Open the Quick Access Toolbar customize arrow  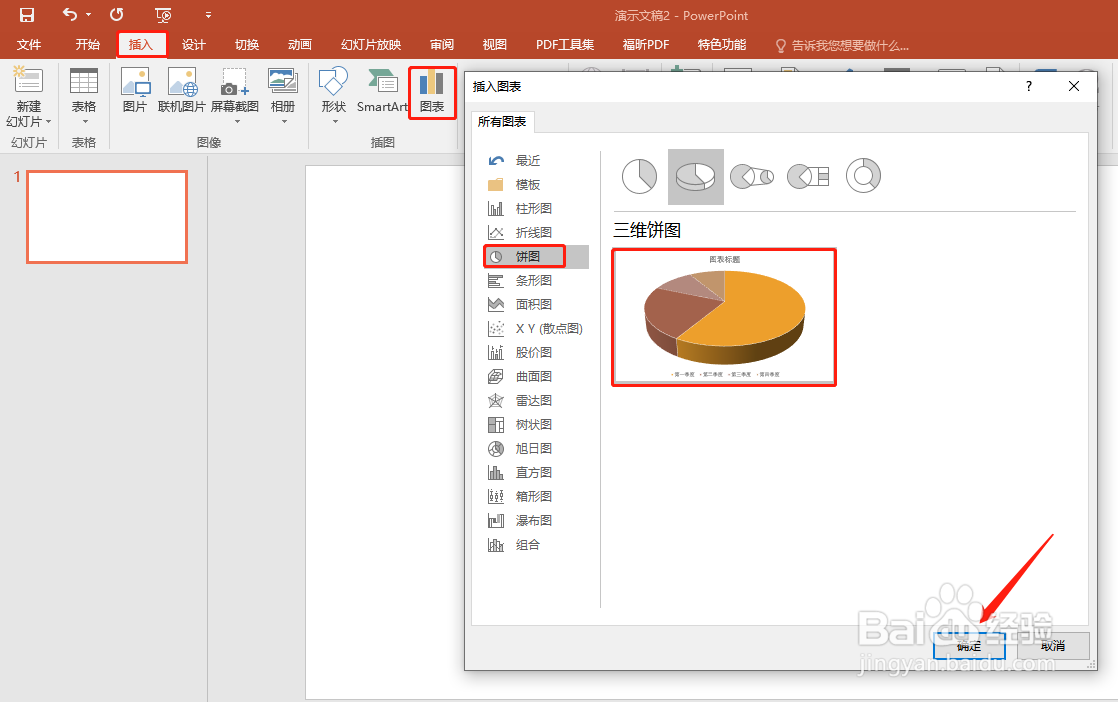coord(208,15)
